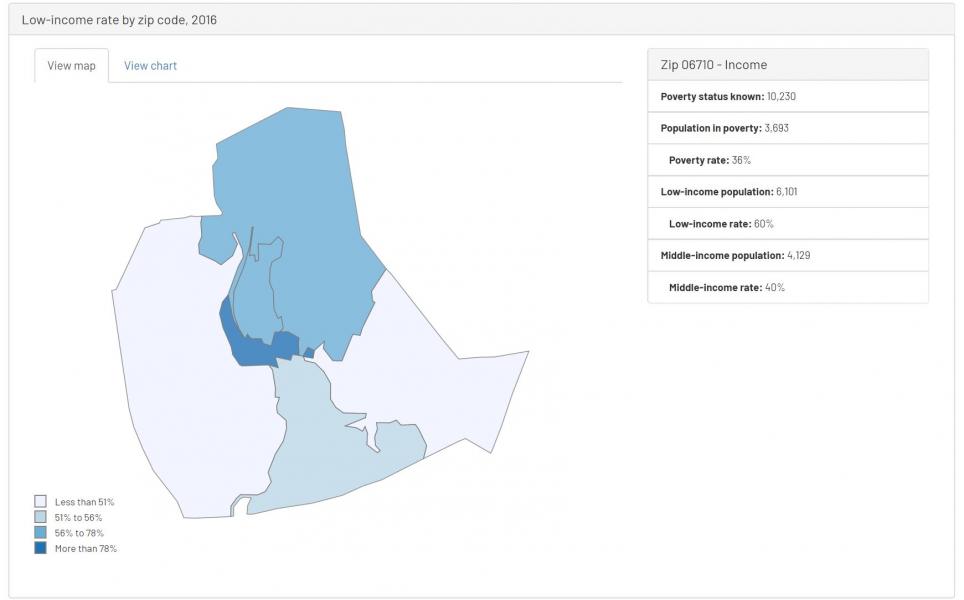Click the '51% to 56%' legend swatch
This screenshot has height=600, width=964.
41,517
